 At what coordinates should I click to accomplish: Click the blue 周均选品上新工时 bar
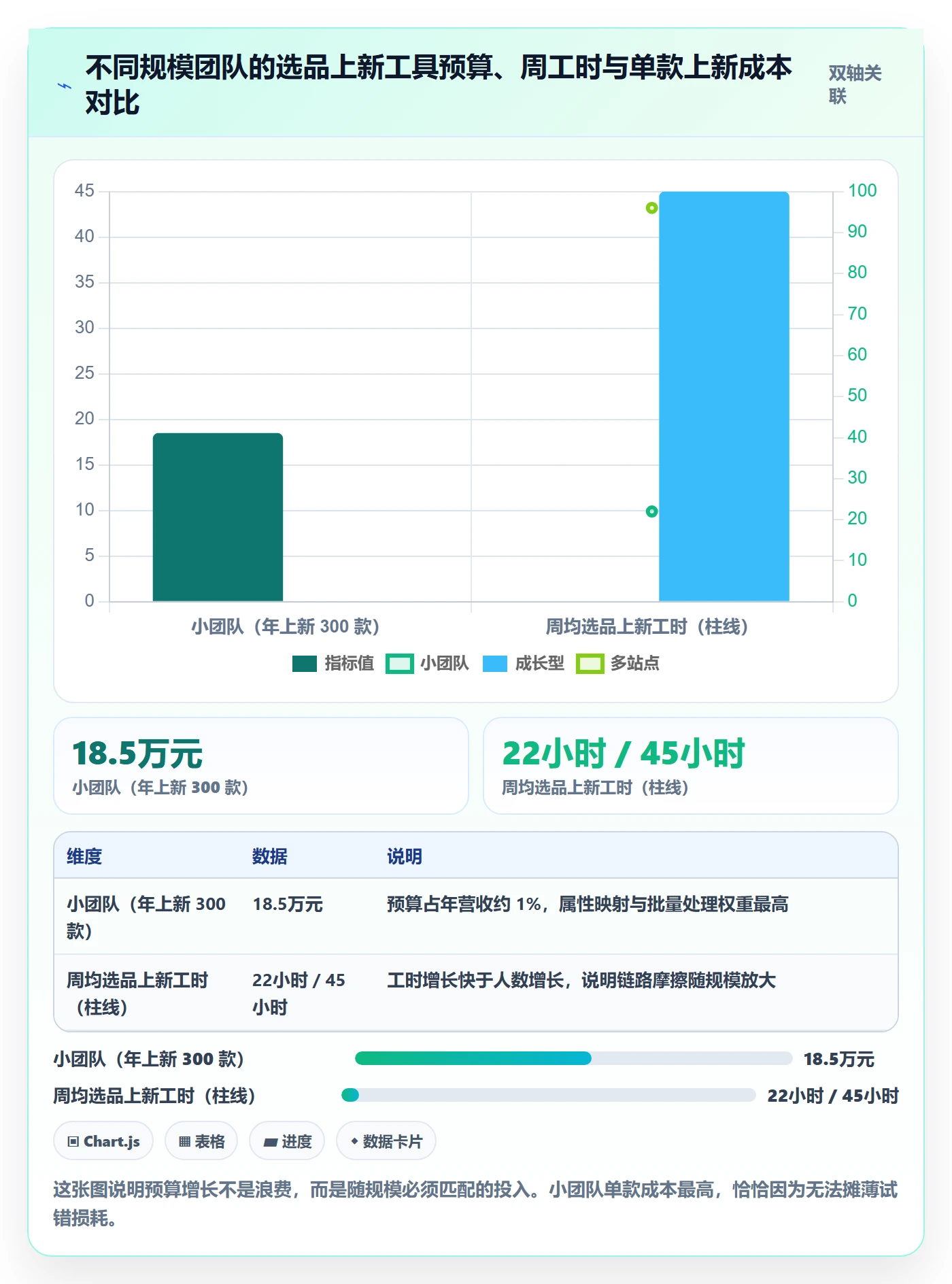point(724,396)
